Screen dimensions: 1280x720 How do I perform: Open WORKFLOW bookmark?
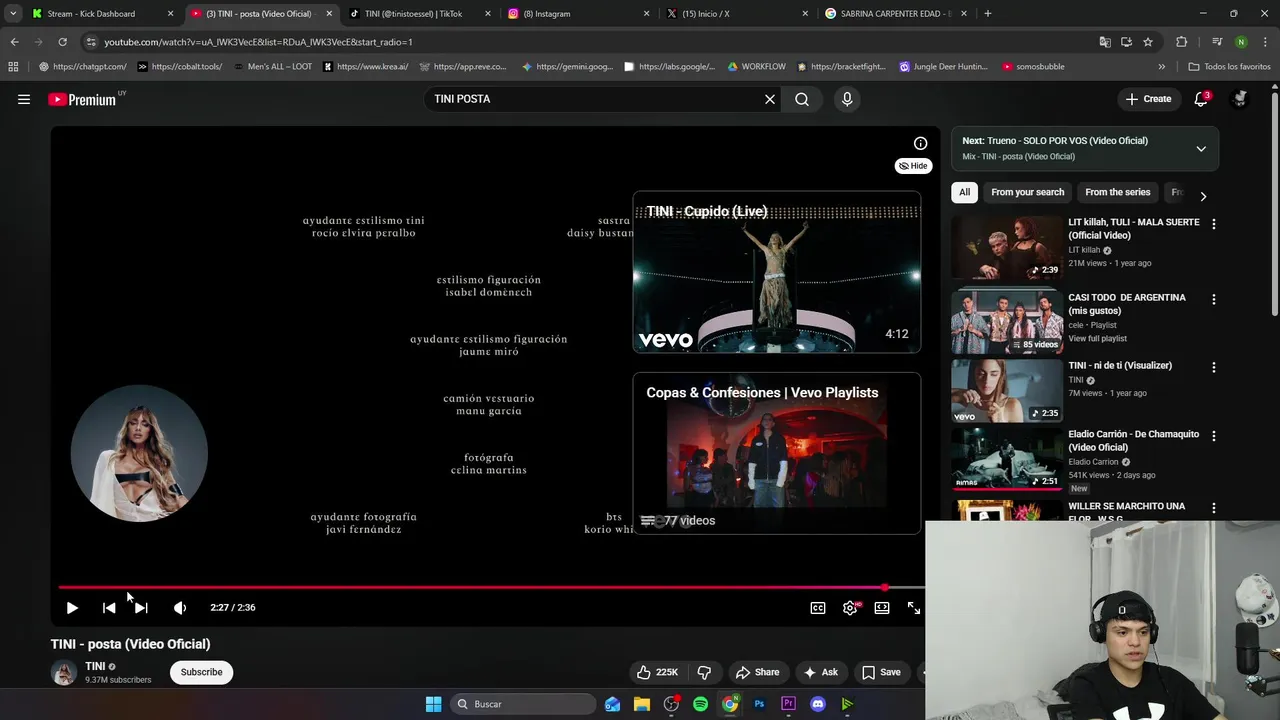756,67
